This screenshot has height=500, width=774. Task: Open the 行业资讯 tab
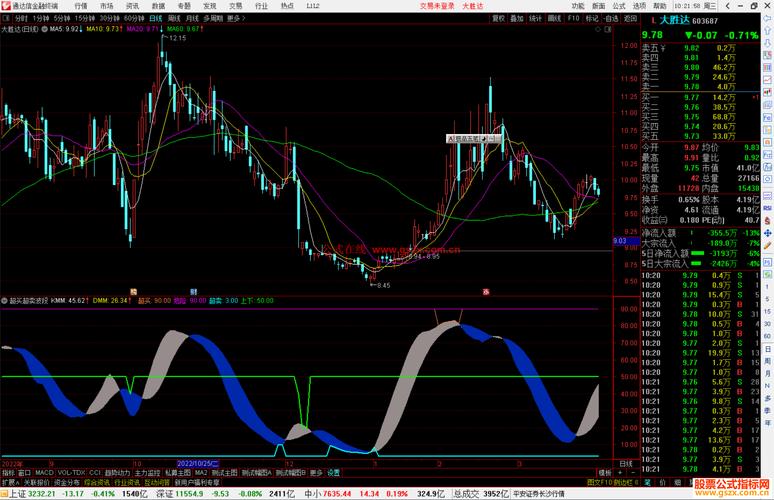click(x=127, y=482)
